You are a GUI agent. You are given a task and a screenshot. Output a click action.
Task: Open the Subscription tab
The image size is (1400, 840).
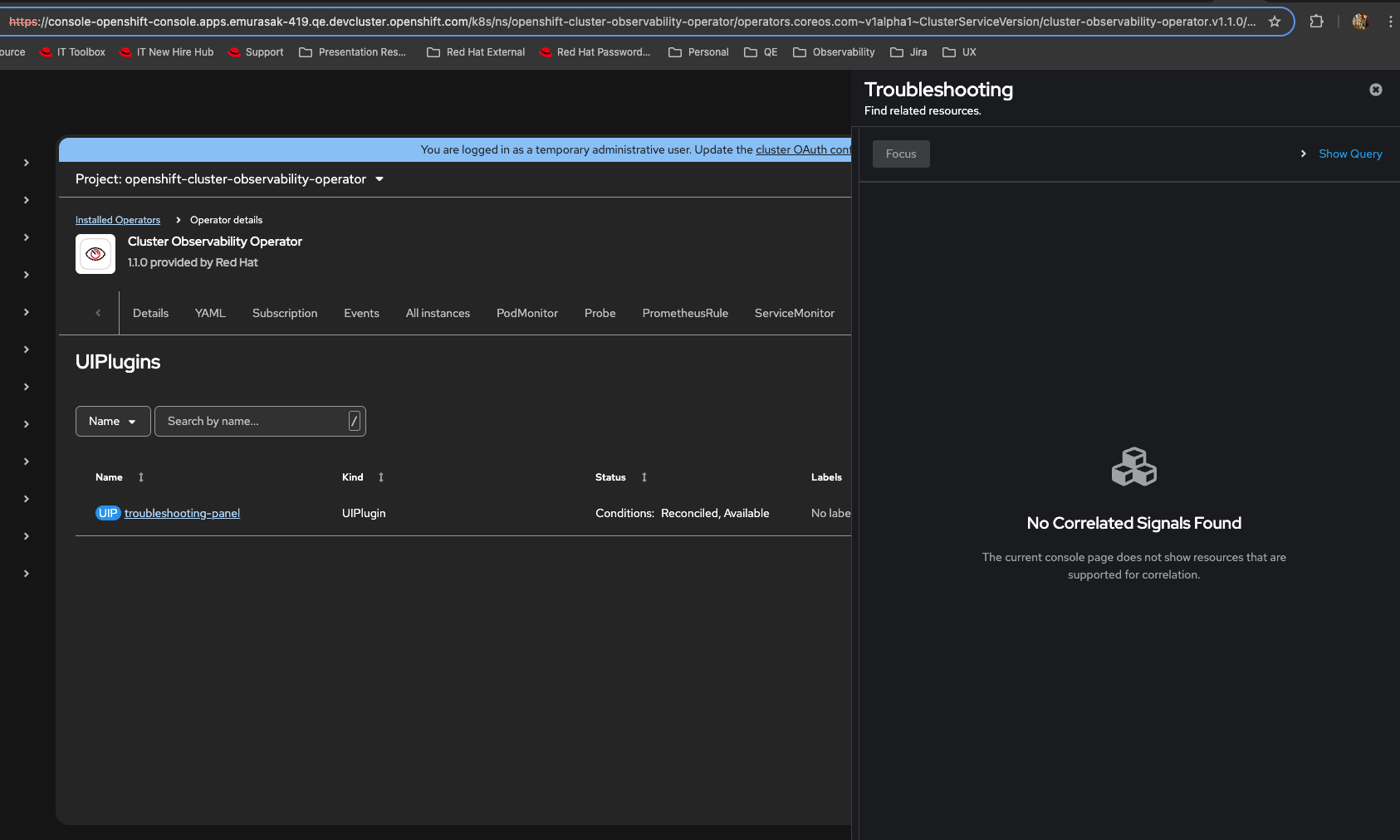tap(285, 313)
